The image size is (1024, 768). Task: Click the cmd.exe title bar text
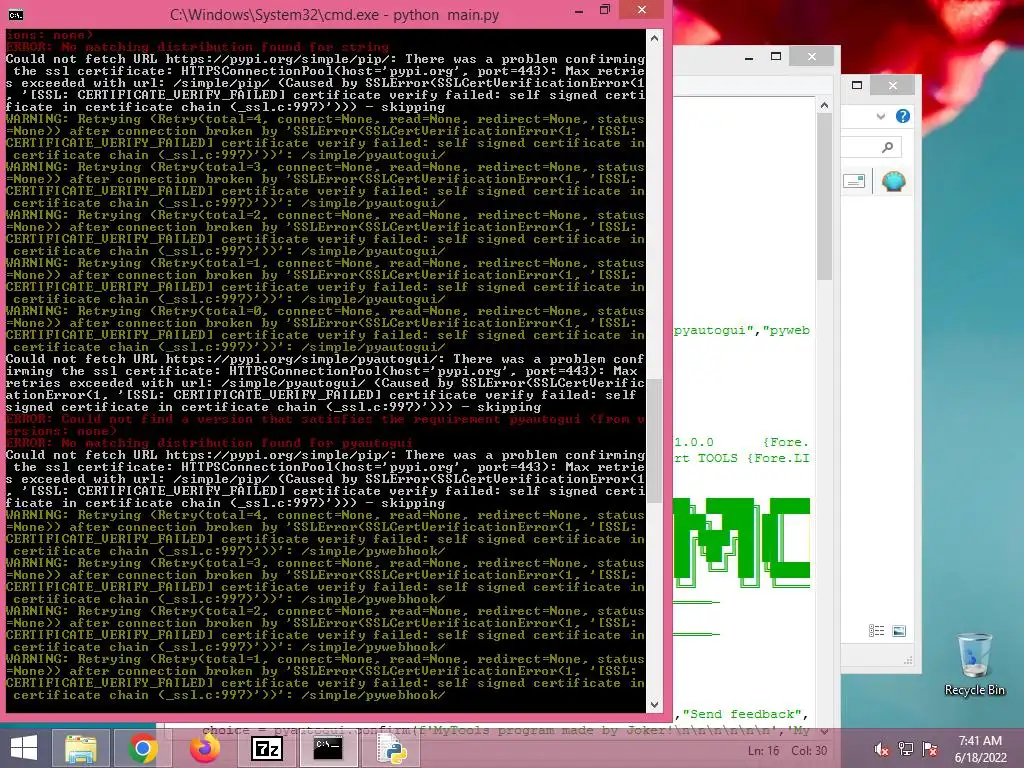[x=334, y=14]
